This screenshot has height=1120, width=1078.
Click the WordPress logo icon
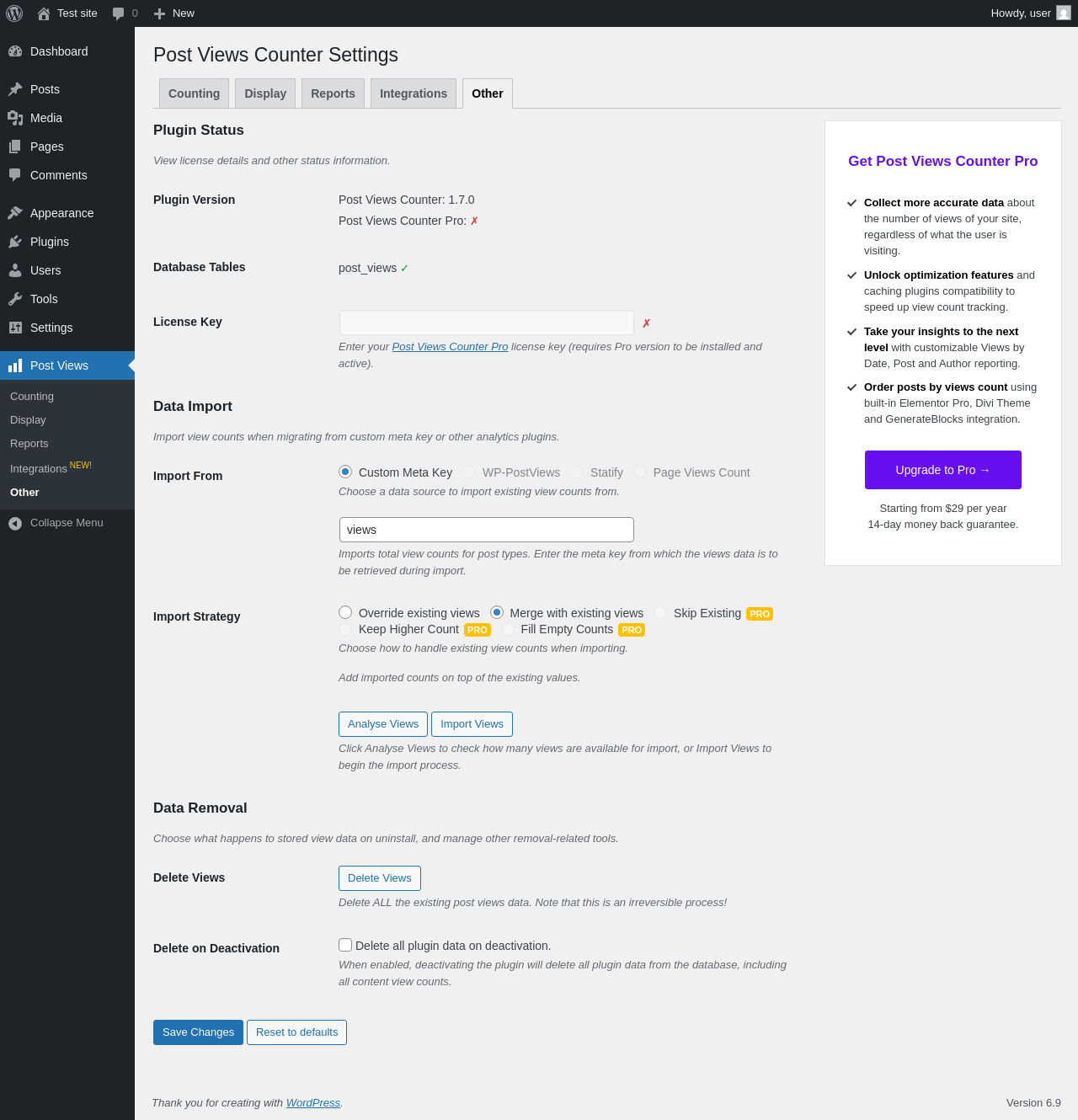pos(14,13)
